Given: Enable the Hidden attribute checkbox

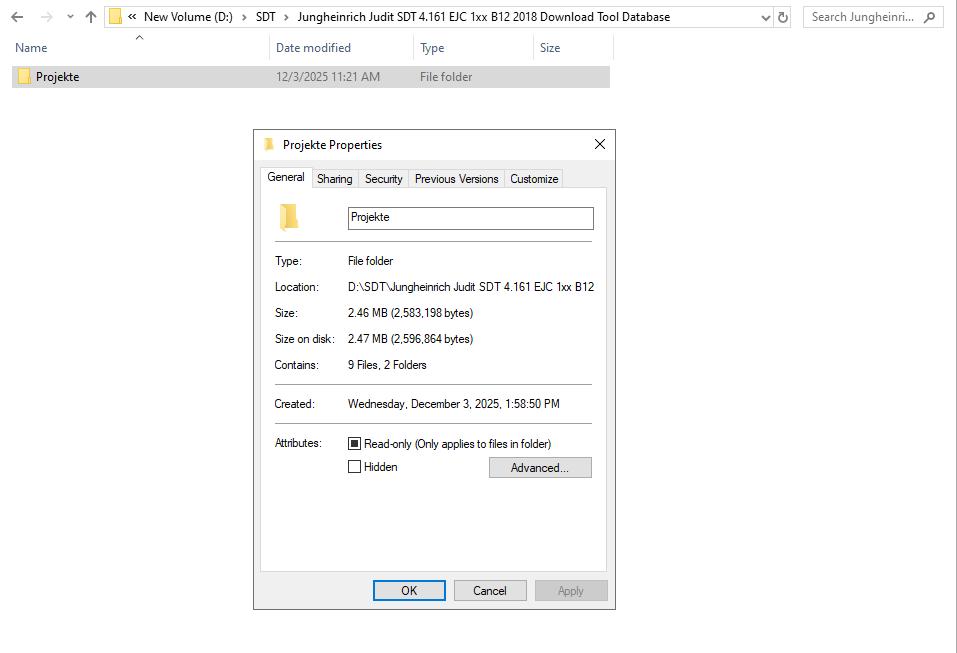Looking at the screenshot, I should (355, 467).
